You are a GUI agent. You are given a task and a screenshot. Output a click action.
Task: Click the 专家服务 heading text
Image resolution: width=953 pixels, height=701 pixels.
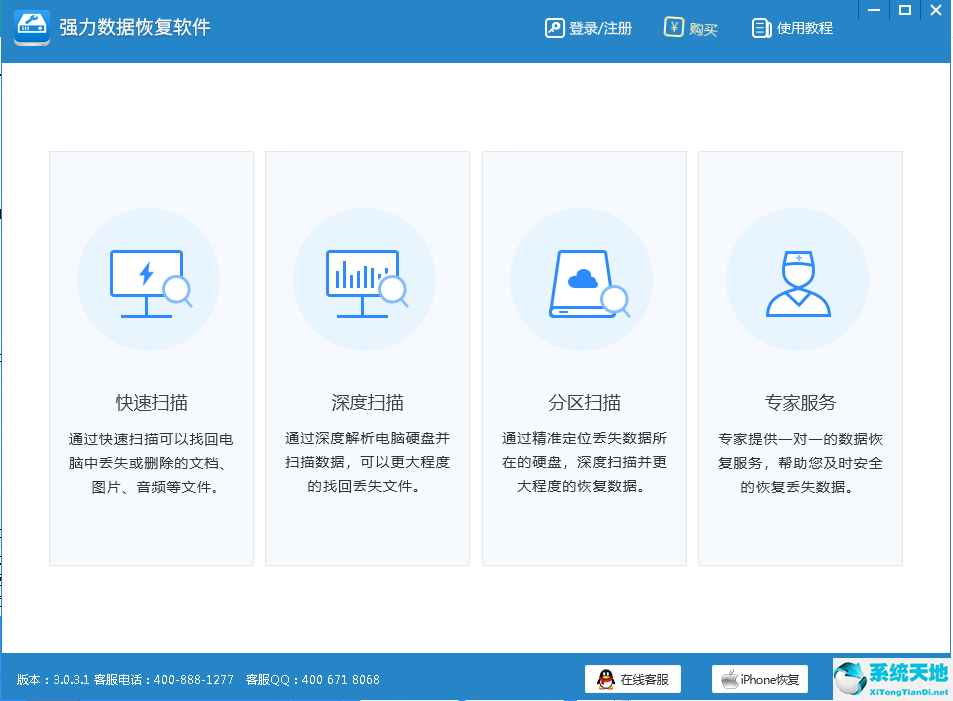pos(800,402)
